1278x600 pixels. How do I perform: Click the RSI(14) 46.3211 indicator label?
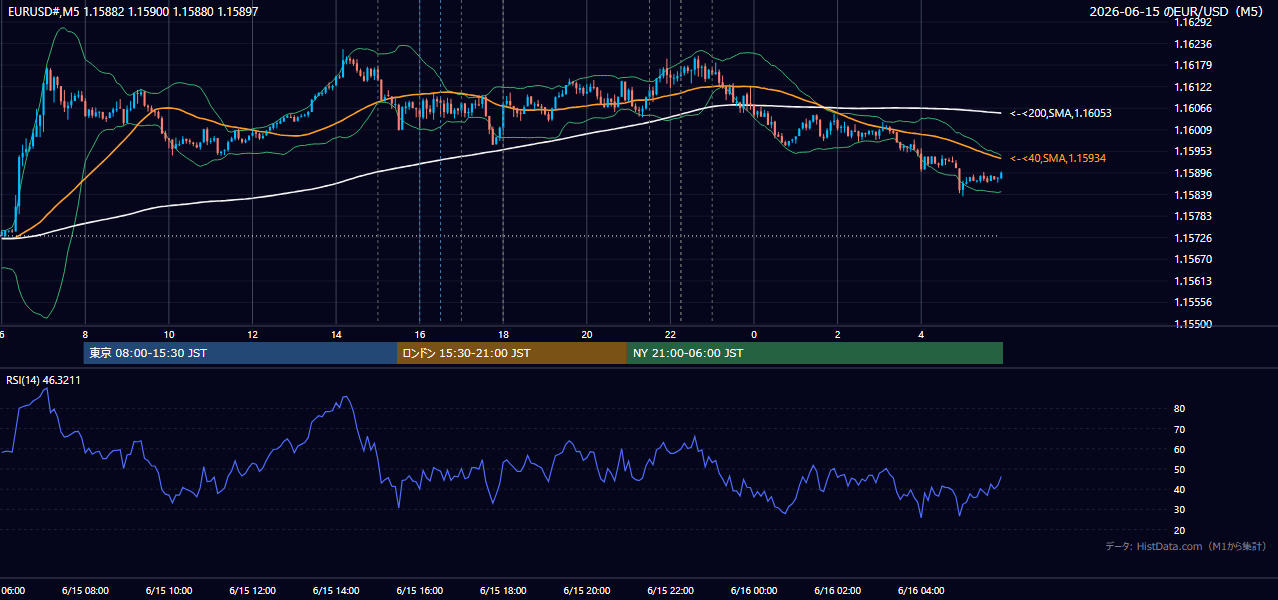(43, 380)
